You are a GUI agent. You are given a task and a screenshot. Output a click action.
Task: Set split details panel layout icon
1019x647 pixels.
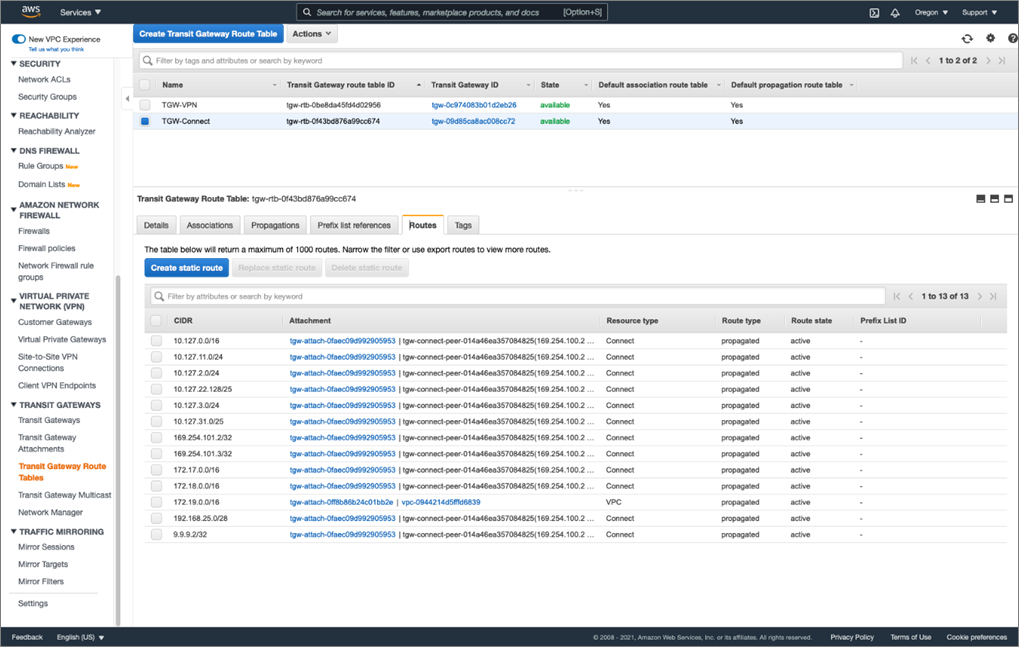click(x=994, y=199)
